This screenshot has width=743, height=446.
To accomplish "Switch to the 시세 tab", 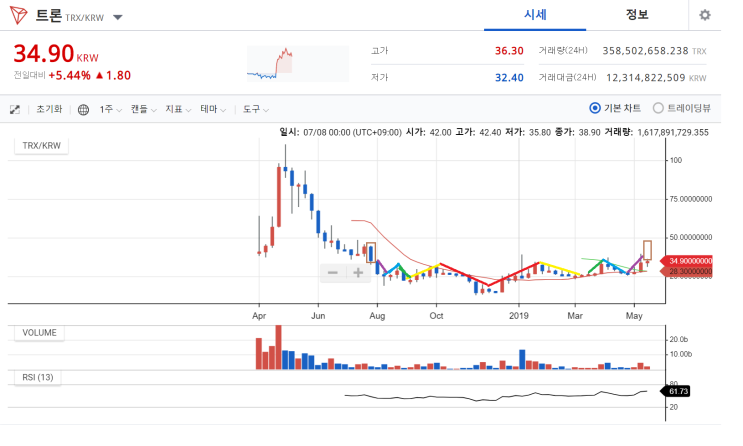I will coord(535,15).
